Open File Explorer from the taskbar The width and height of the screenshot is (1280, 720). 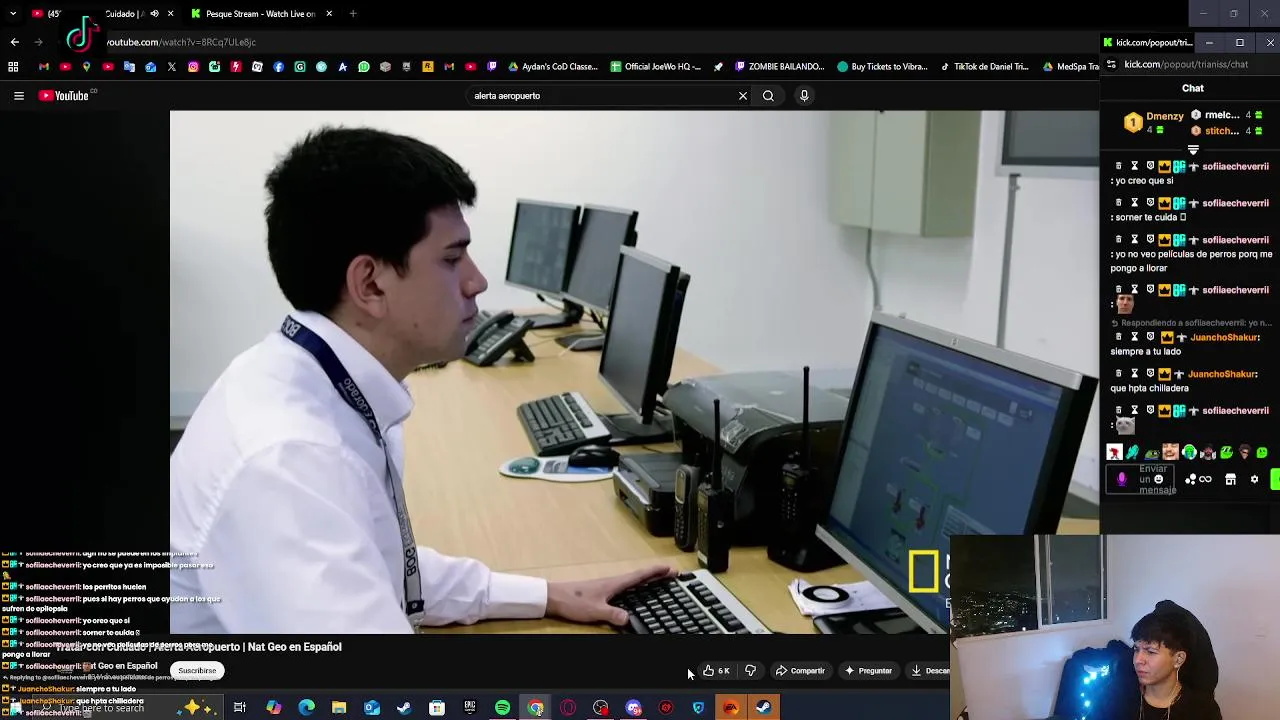click(x=339, y=708)
